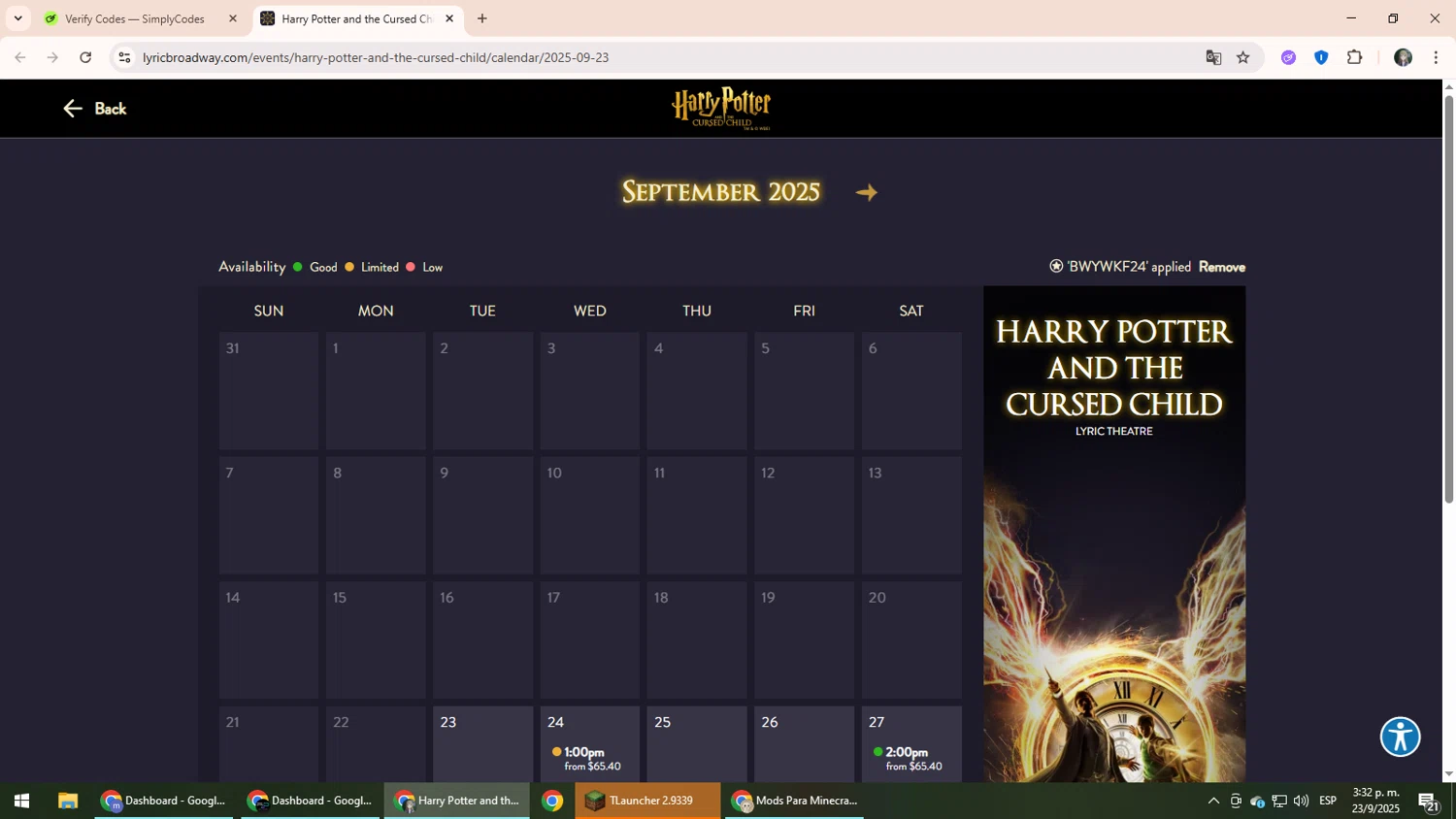Switch to Verify Codes SimplyCodes tab

click(134, 18)
